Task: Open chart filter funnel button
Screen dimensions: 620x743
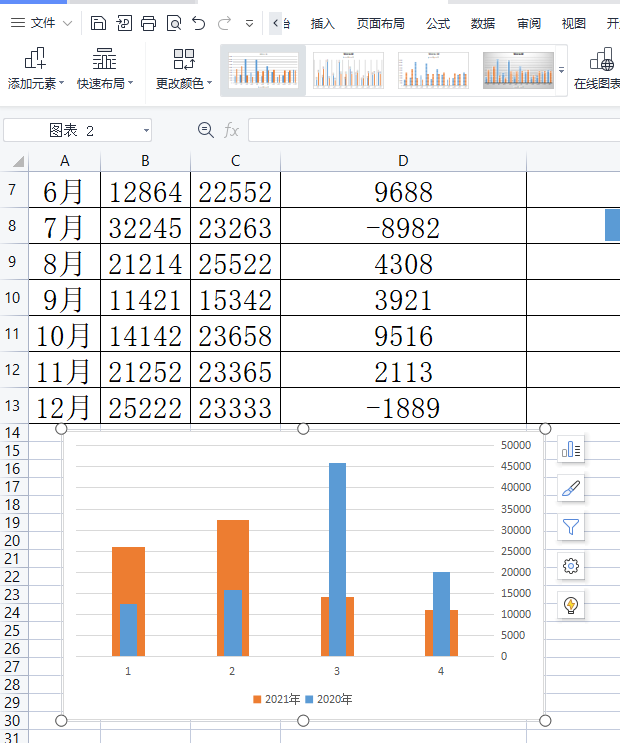Action: (x=571, y=526)
